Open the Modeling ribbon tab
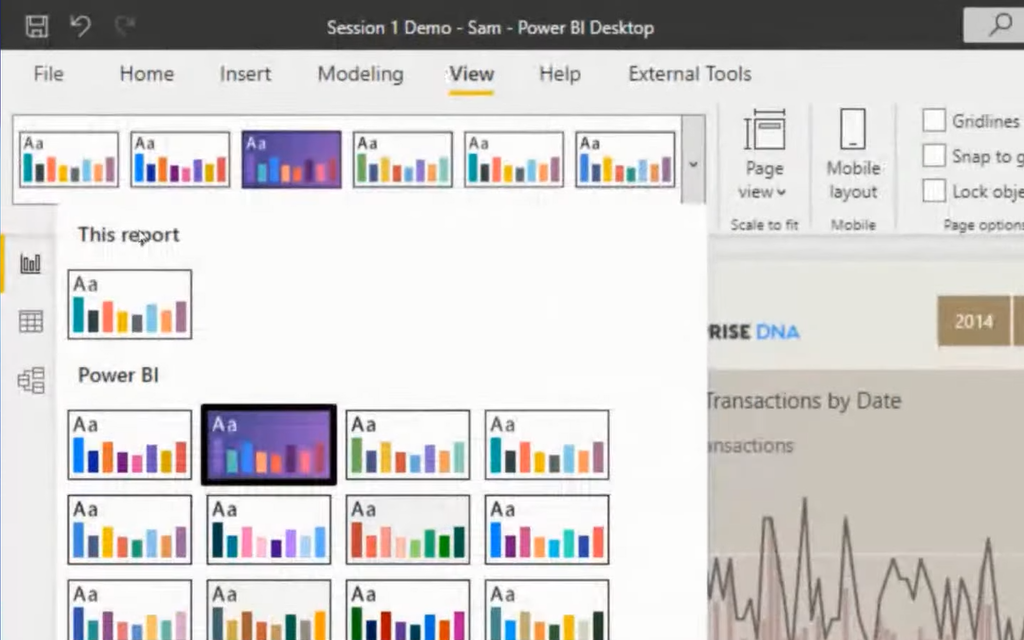This screenshot has height=640, width=1024. tap(360, 74)
